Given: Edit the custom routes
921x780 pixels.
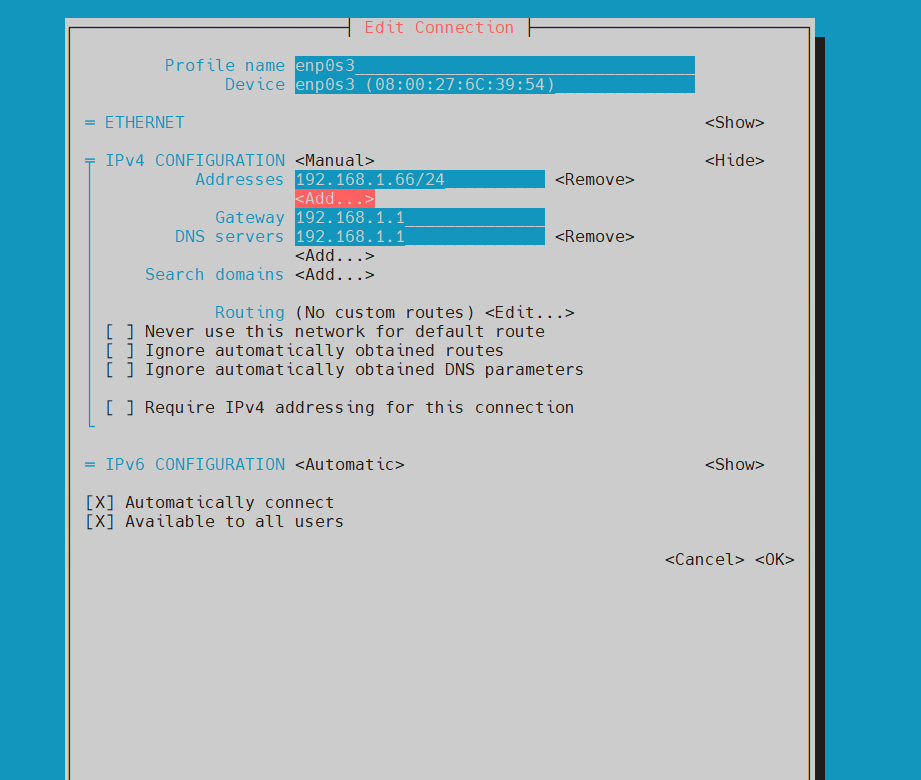Looking at the screenshot, I should (x=529, y=313).
